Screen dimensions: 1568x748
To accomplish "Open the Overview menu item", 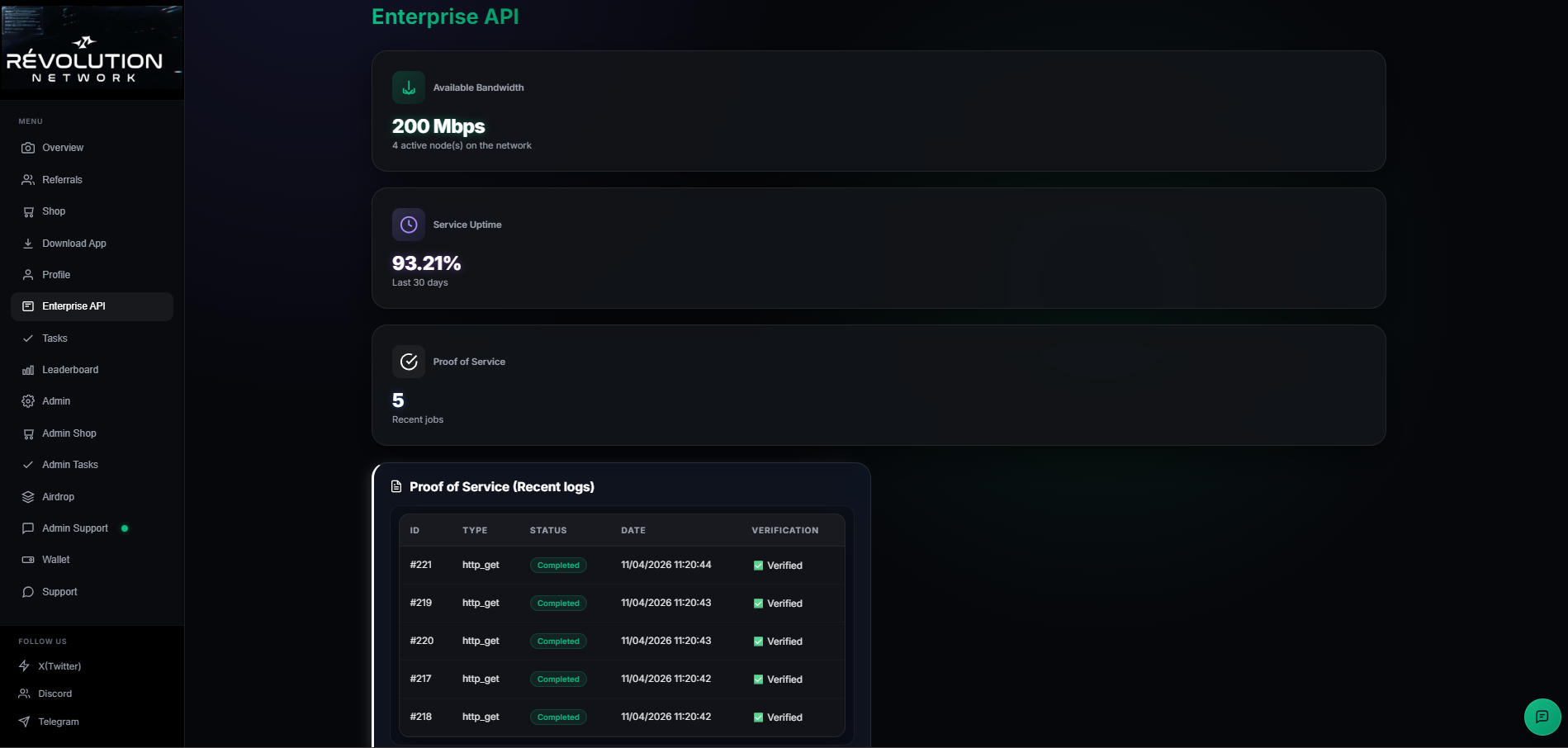I will pyautogui.click(x=92, y=148).
